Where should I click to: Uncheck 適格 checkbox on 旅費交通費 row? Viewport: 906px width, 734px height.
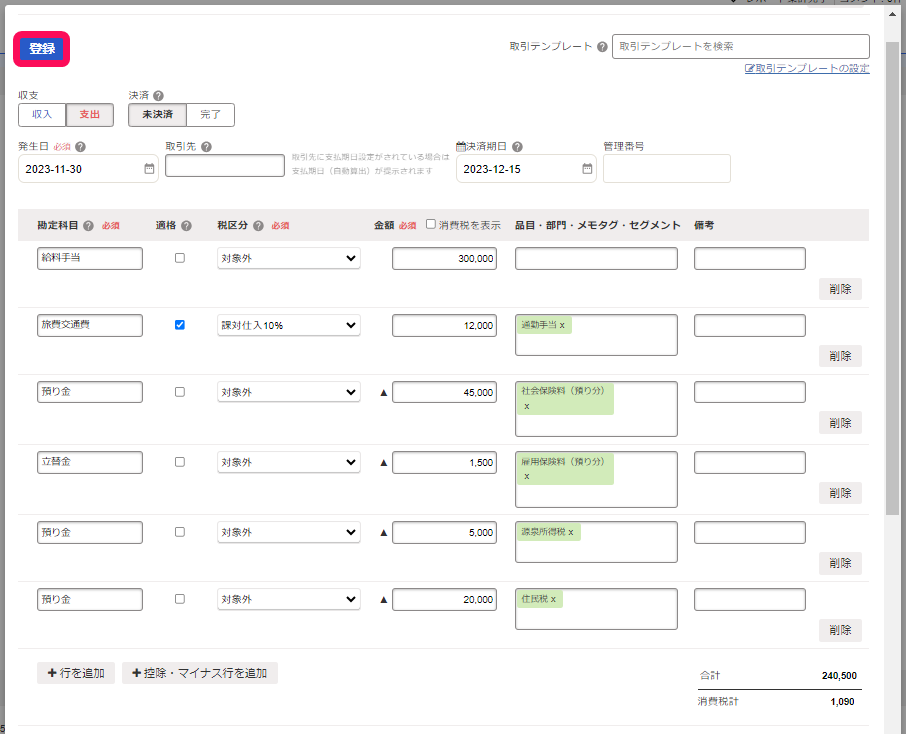tap(180, 325)
